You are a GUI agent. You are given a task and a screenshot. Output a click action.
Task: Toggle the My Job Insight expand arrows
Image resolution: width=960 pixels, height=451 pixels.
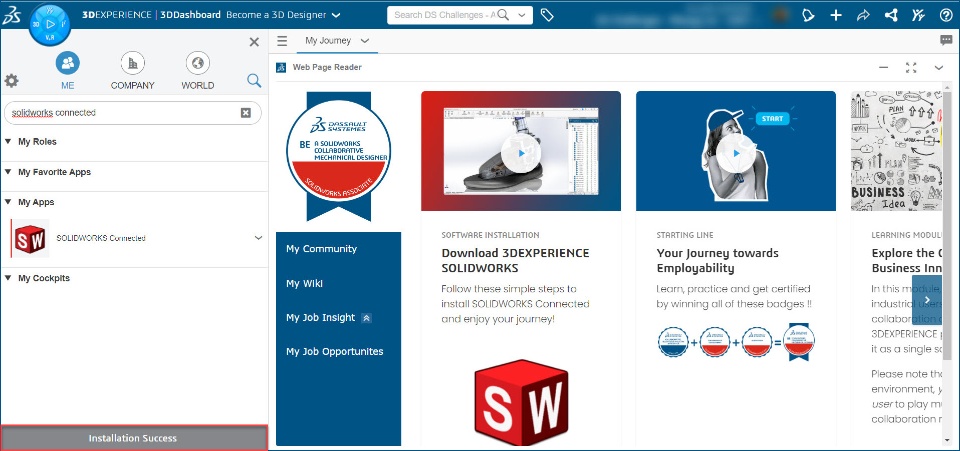[366, 318]
